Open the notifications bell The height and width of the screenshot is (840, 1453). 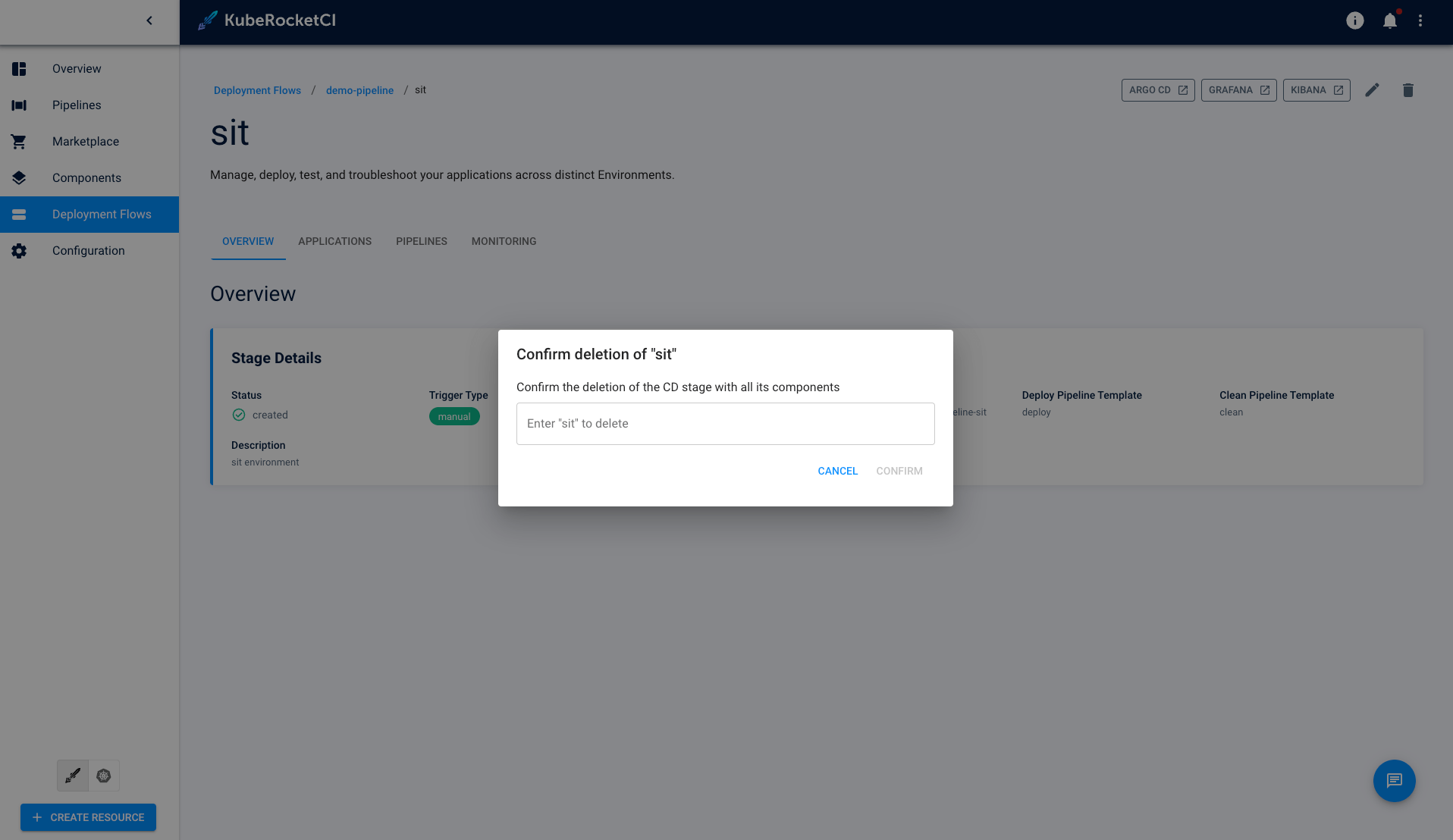[x=1389, y=20]
